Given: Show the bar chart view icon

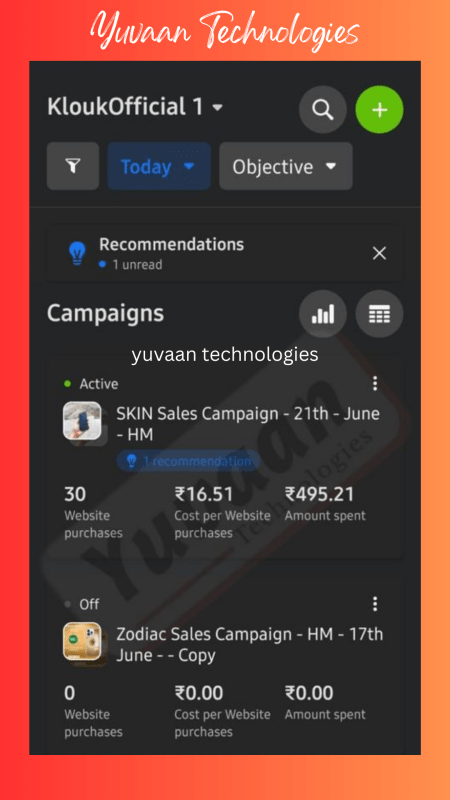Looking at the screenshot, I should point(322,314).
